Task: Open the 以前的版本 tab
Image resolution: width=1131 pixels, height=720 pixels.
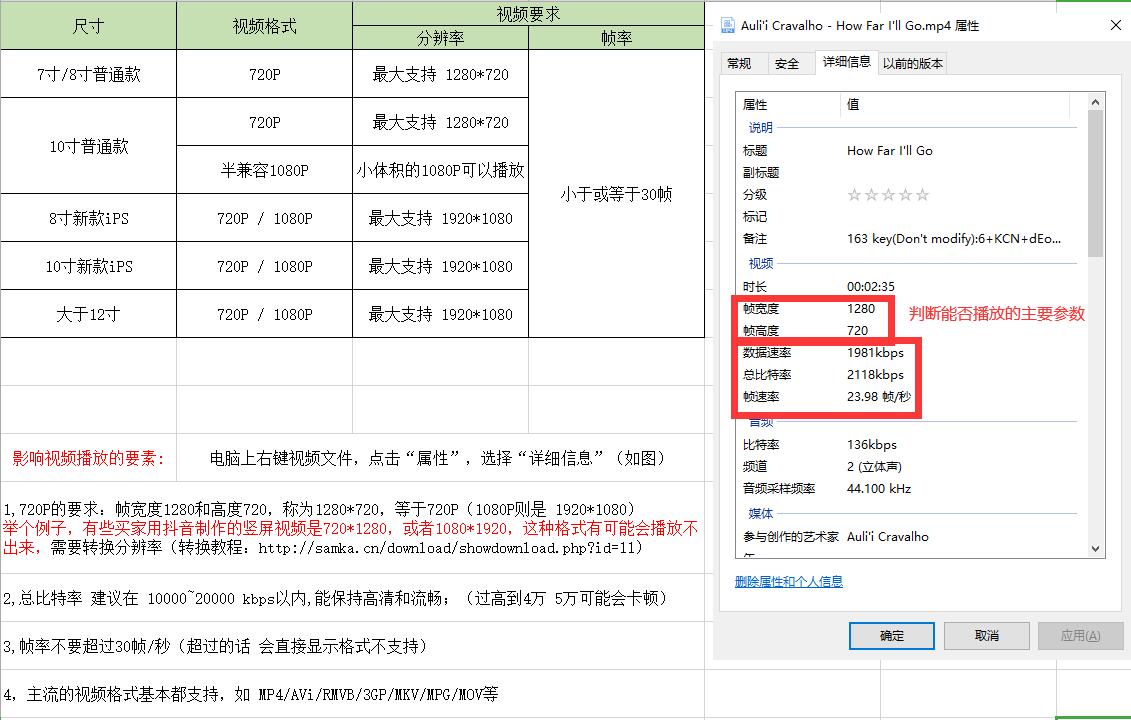Action: pyautogui.click(x=910, y=62)
